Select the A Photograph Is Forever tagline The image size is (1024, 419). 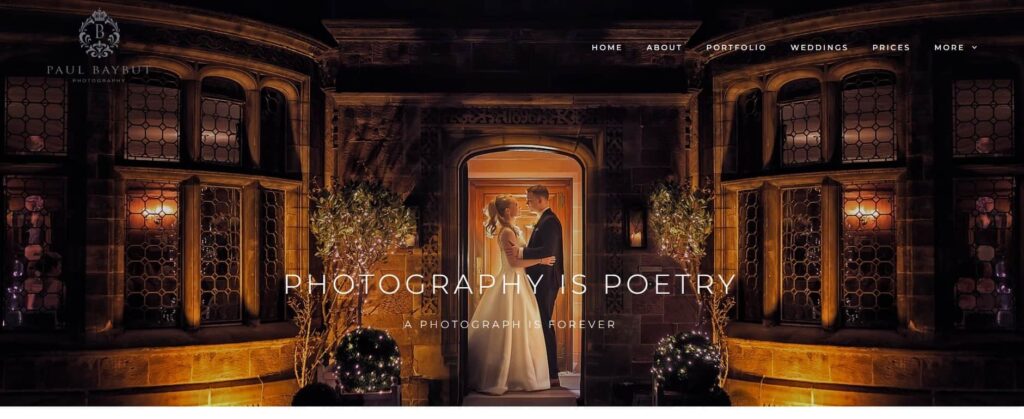click(x=509, y=324)
